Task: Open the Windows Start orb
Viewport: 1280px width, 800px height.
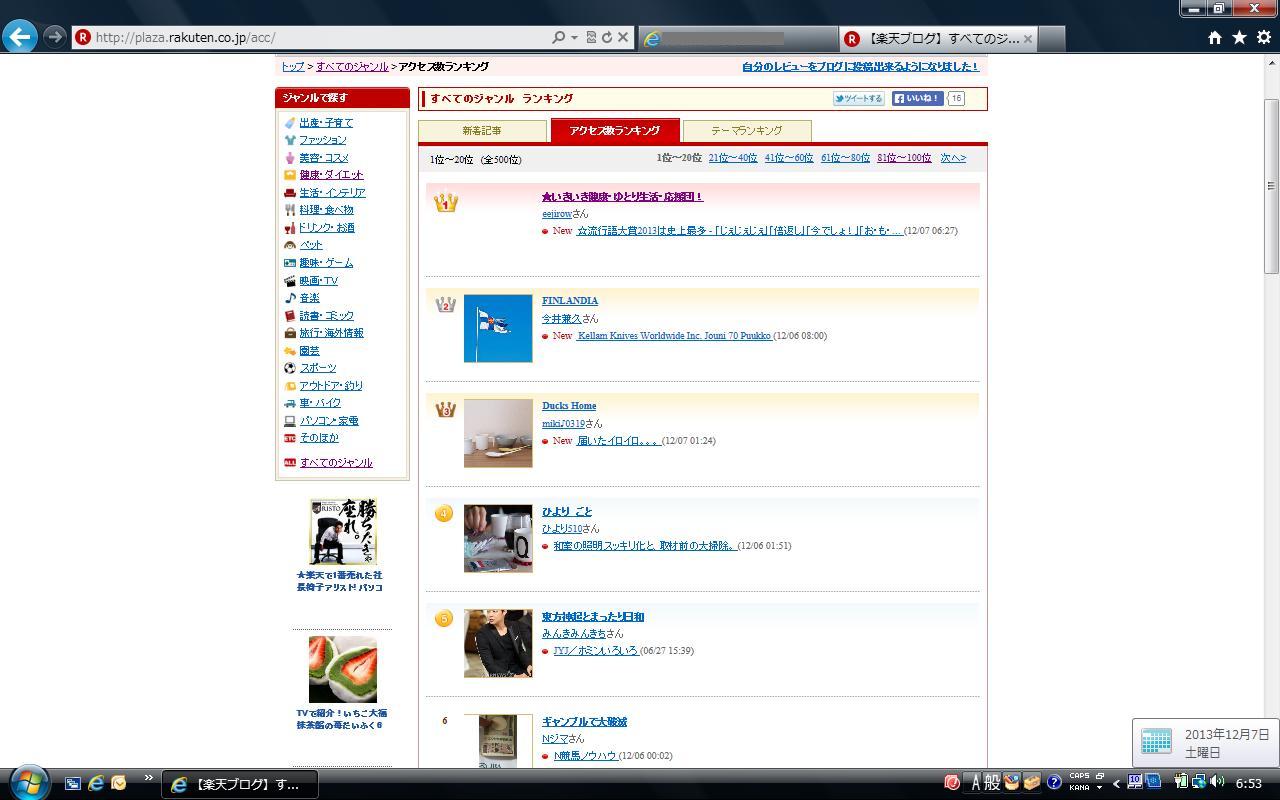Action: coord(28,783)
